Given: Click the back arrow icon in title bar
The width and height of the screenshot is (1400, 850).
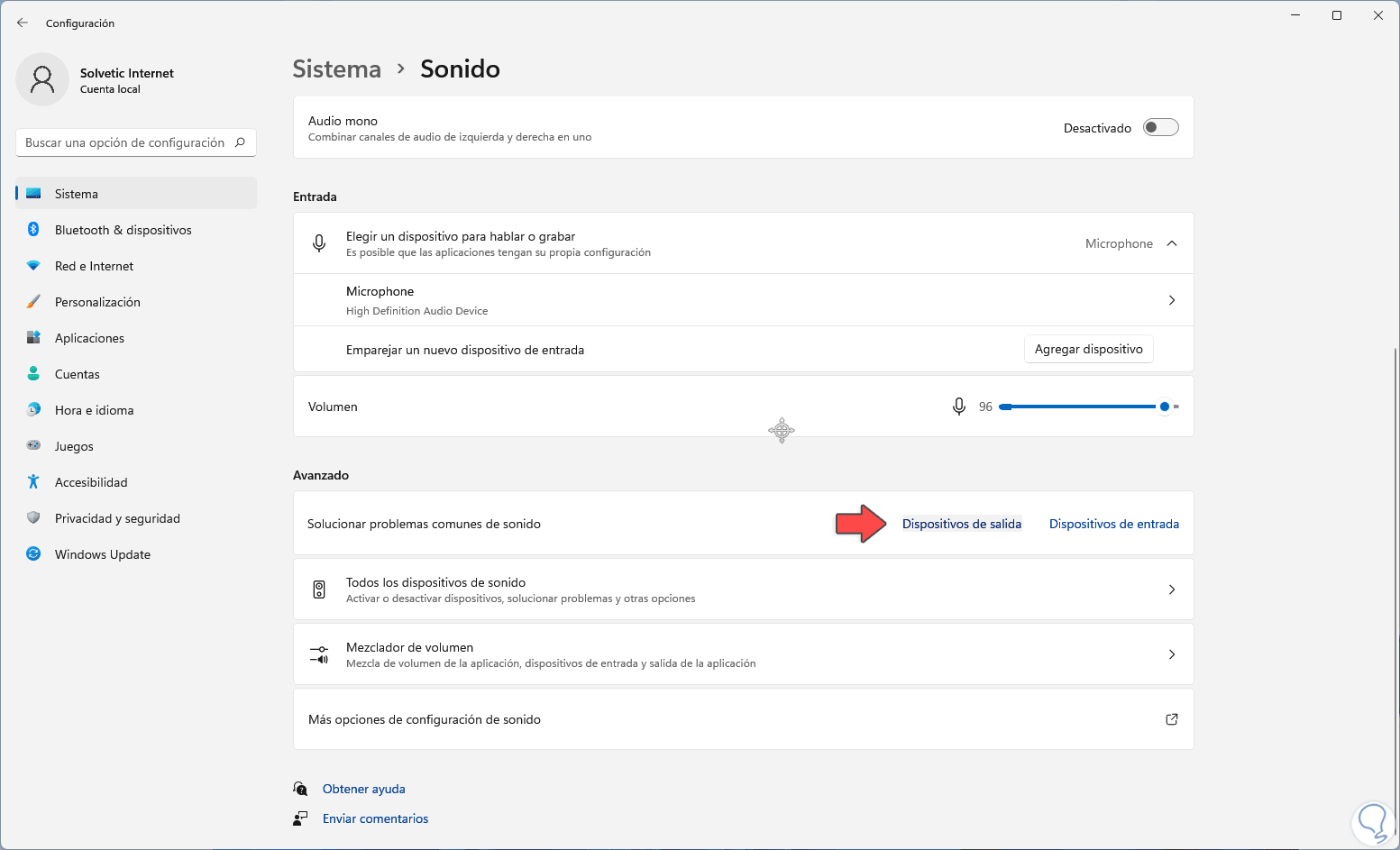Looking at the screenshot, I should click(x=23, y=23).
